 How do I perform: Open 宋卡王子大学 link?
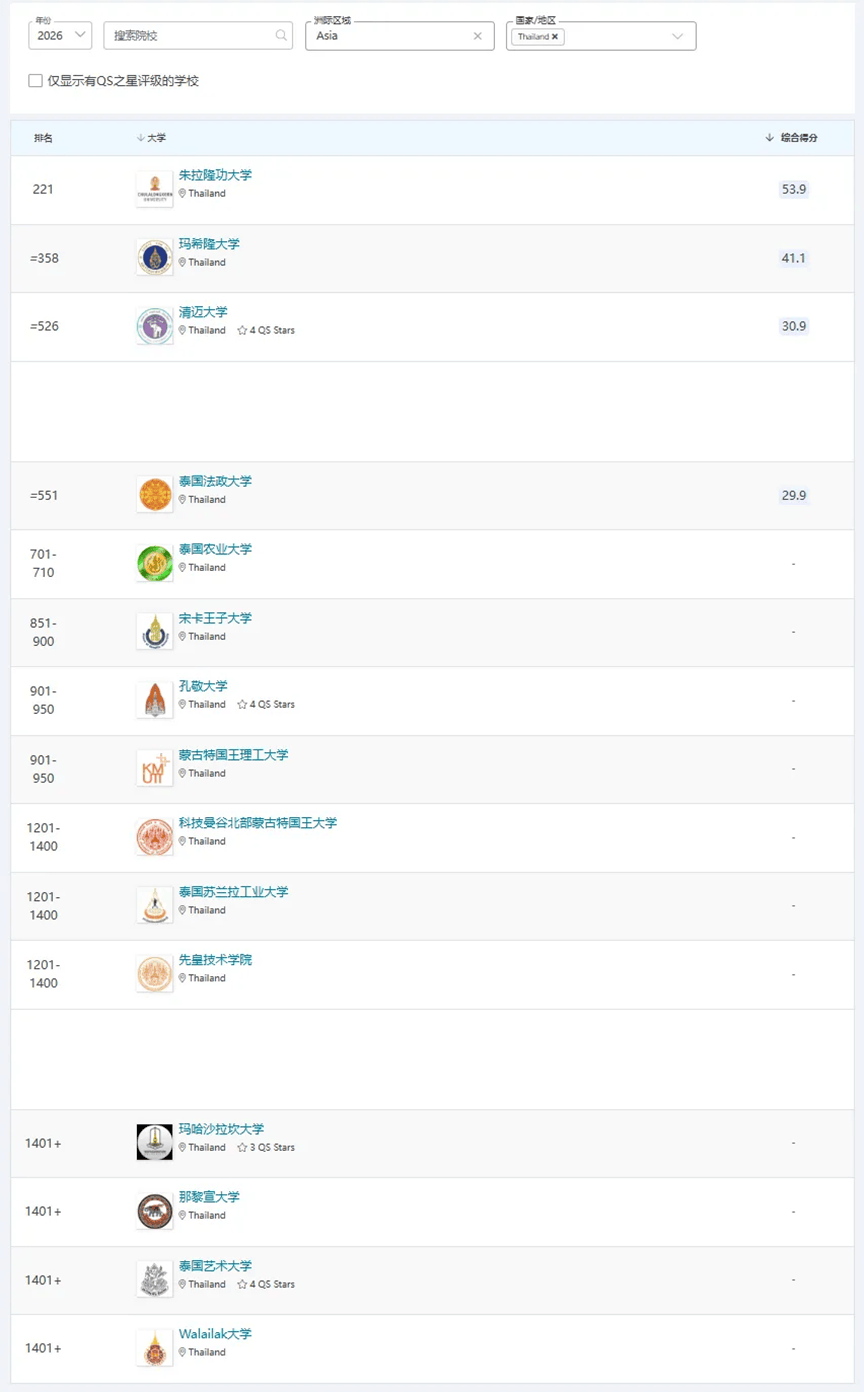(x=215, y=618)
